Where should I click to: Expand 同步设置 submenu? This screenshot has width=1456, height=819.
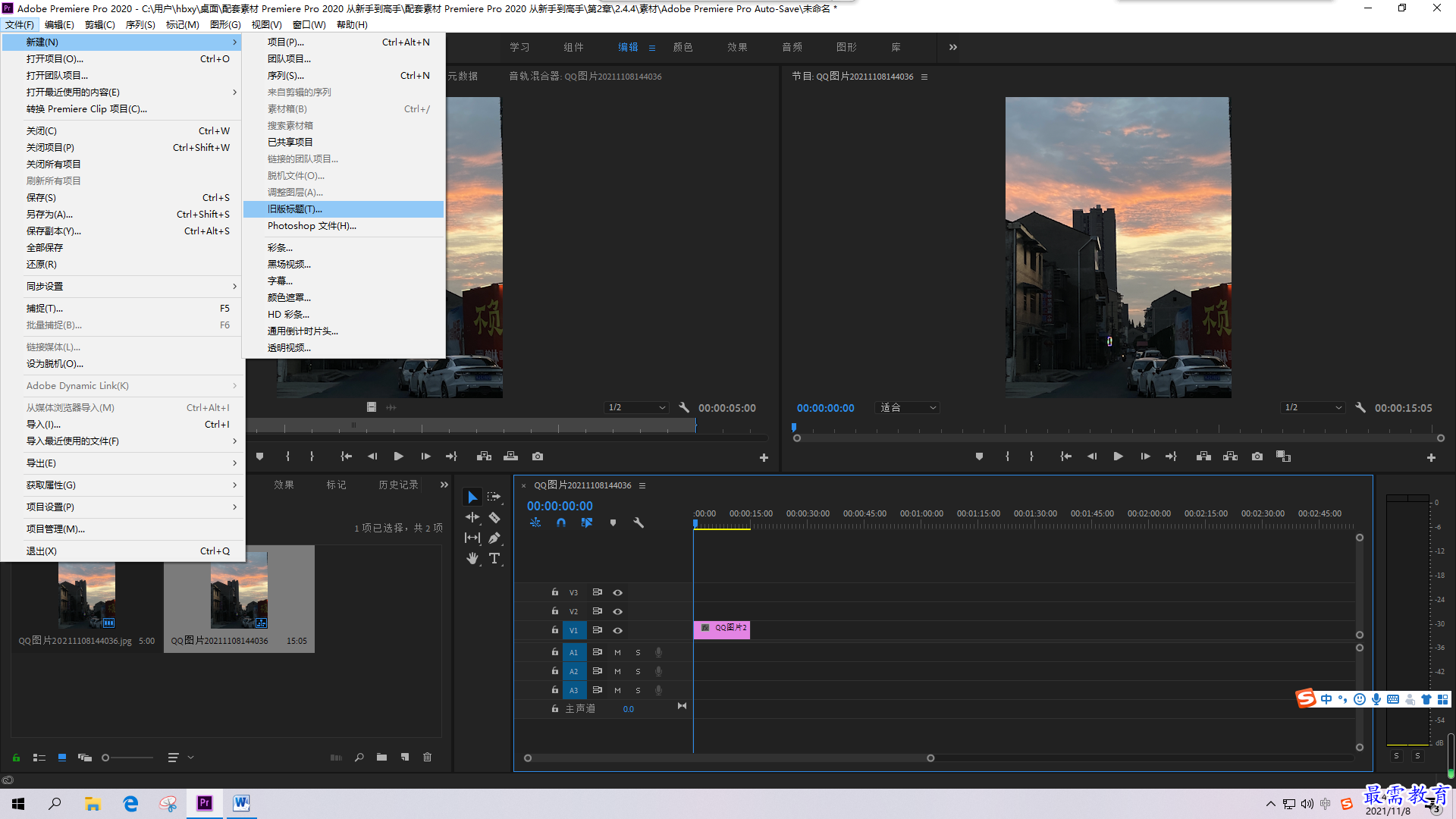tap(123, 287)
